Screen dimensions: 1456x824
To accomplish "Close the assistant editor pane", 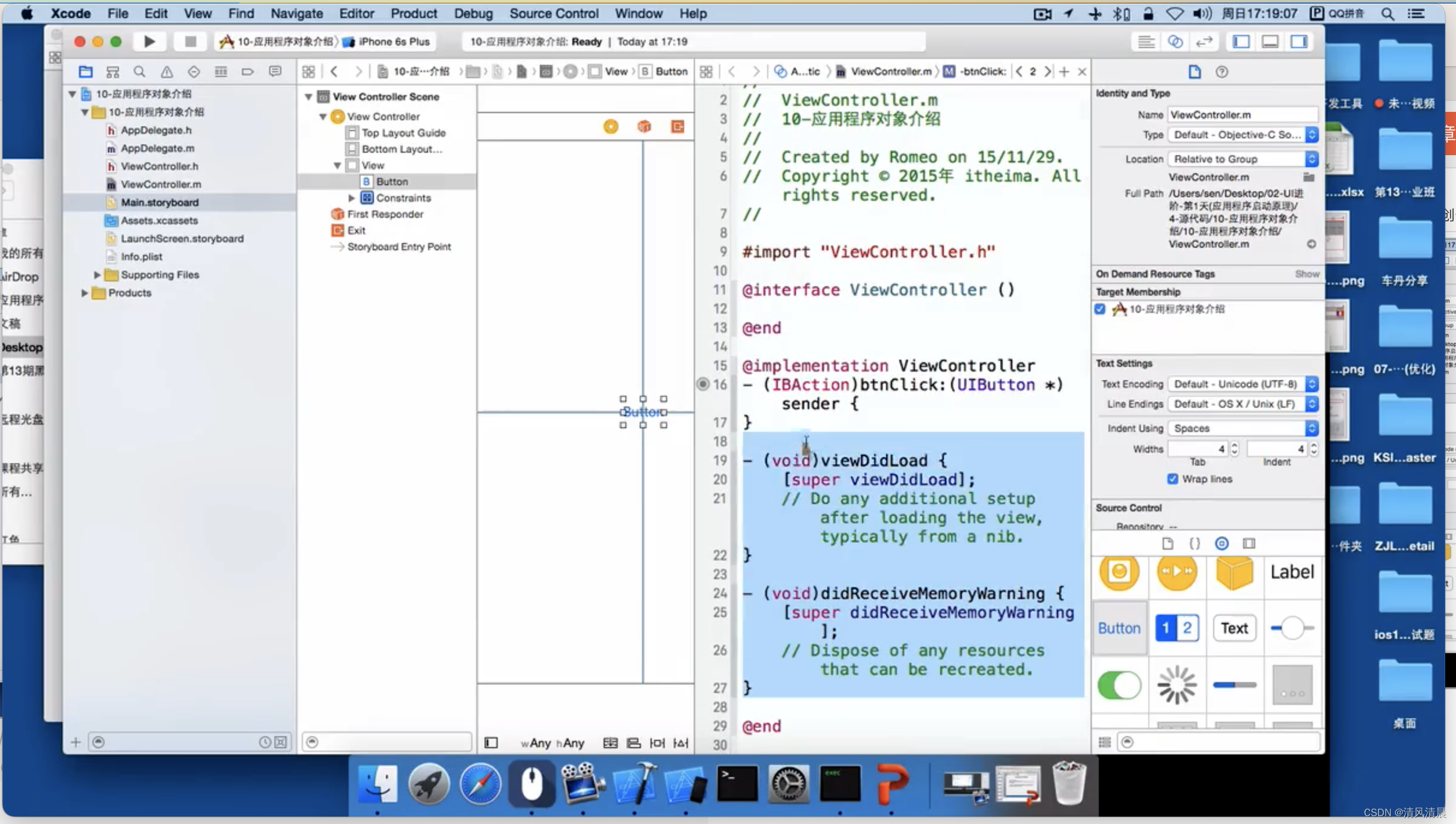I will (x=1082, y=72).
